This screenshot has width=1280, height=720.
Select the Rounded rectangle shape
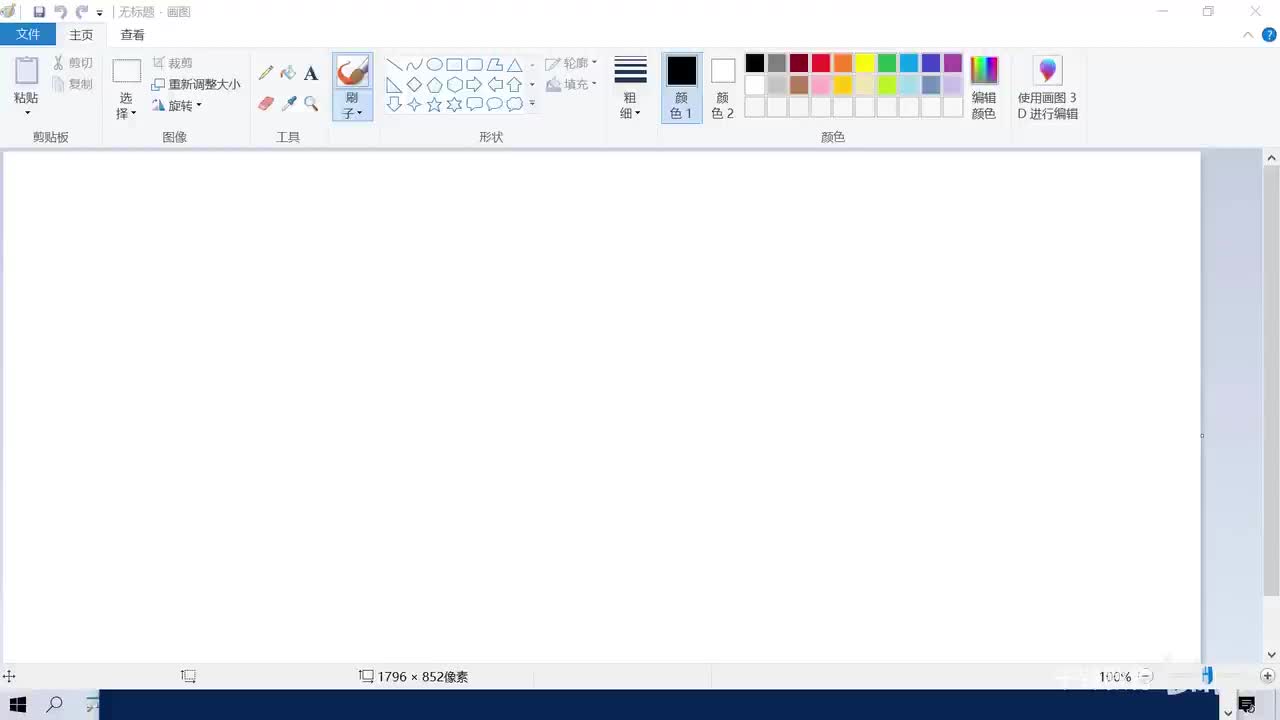(x=474, y=65)
